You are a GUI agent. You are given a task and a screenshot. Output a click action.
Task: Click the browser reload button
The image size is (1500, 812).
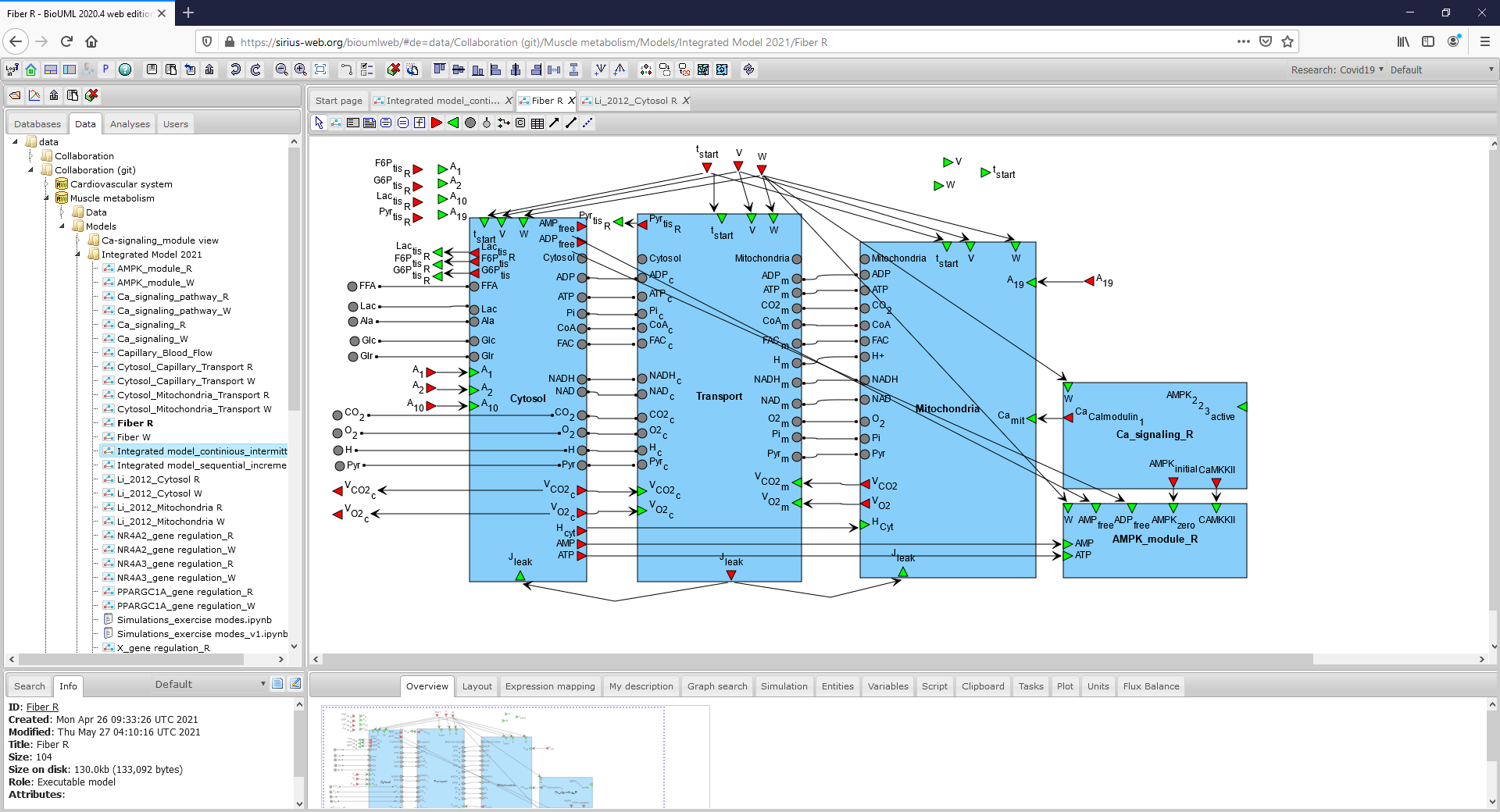pyautogui.click(x=66, y=42)
